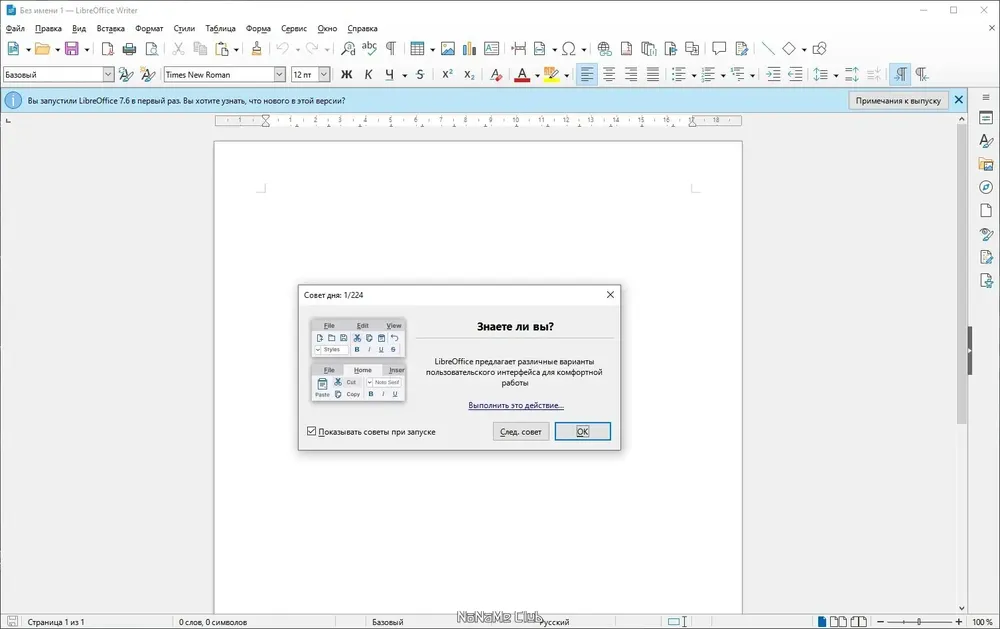Toggle Underline (Ч) formatting
This screenshot has height=629, width=1000.
pyautogui.click(x=389, y=75)
